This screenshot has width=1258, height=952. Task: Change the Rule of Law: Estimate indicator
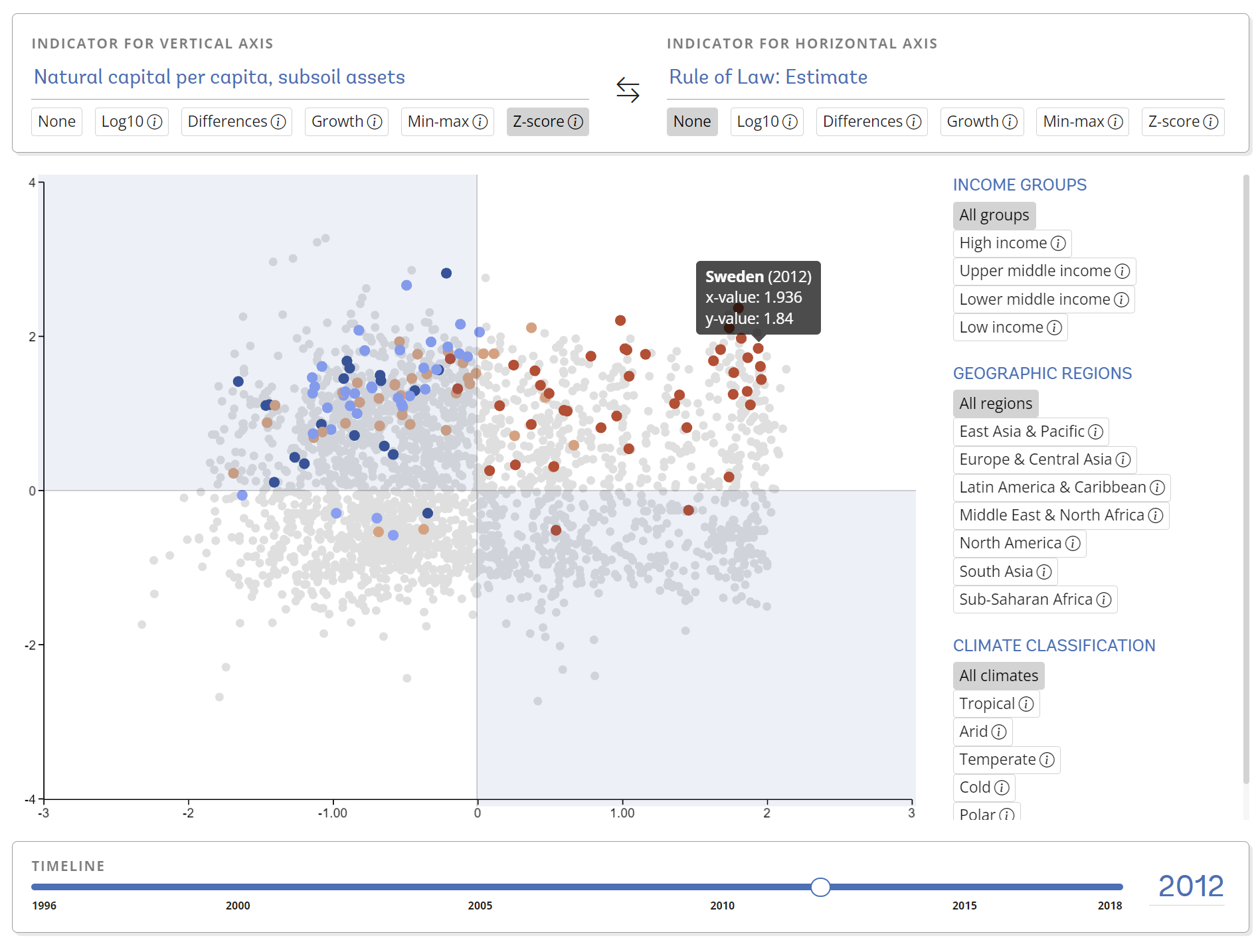(767, 76)
